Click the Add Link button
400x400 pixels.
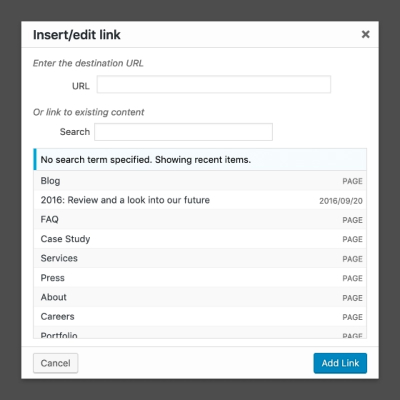(x=340, y=363)
